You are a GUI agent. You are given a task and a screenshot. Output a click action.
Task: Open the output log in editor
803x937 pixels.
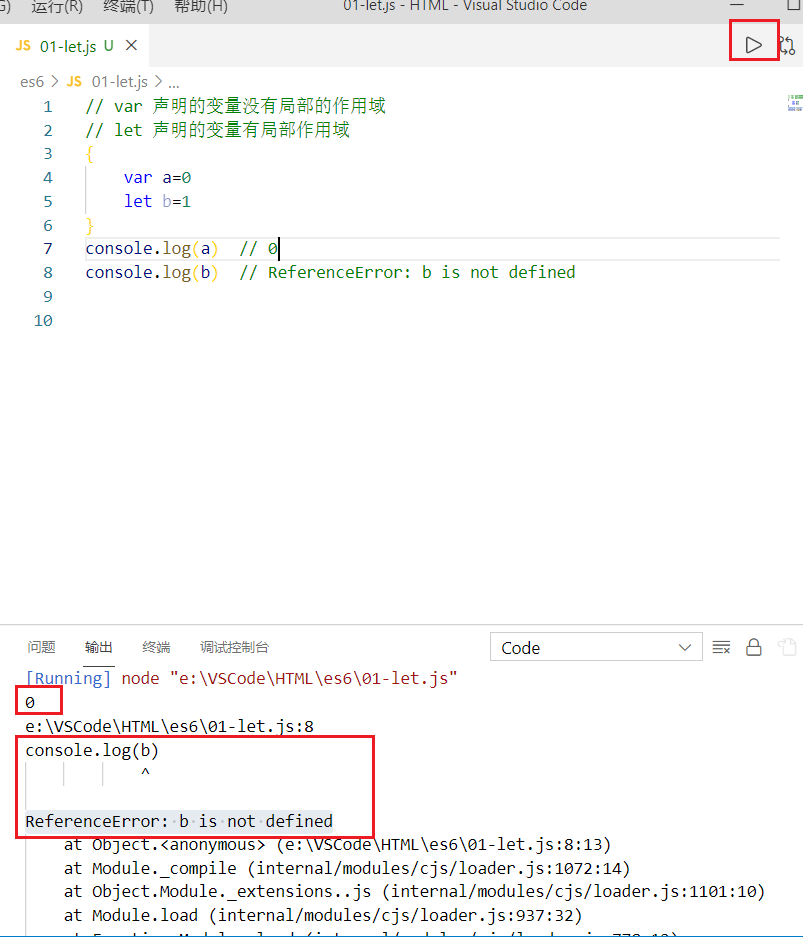click(788, 647)
